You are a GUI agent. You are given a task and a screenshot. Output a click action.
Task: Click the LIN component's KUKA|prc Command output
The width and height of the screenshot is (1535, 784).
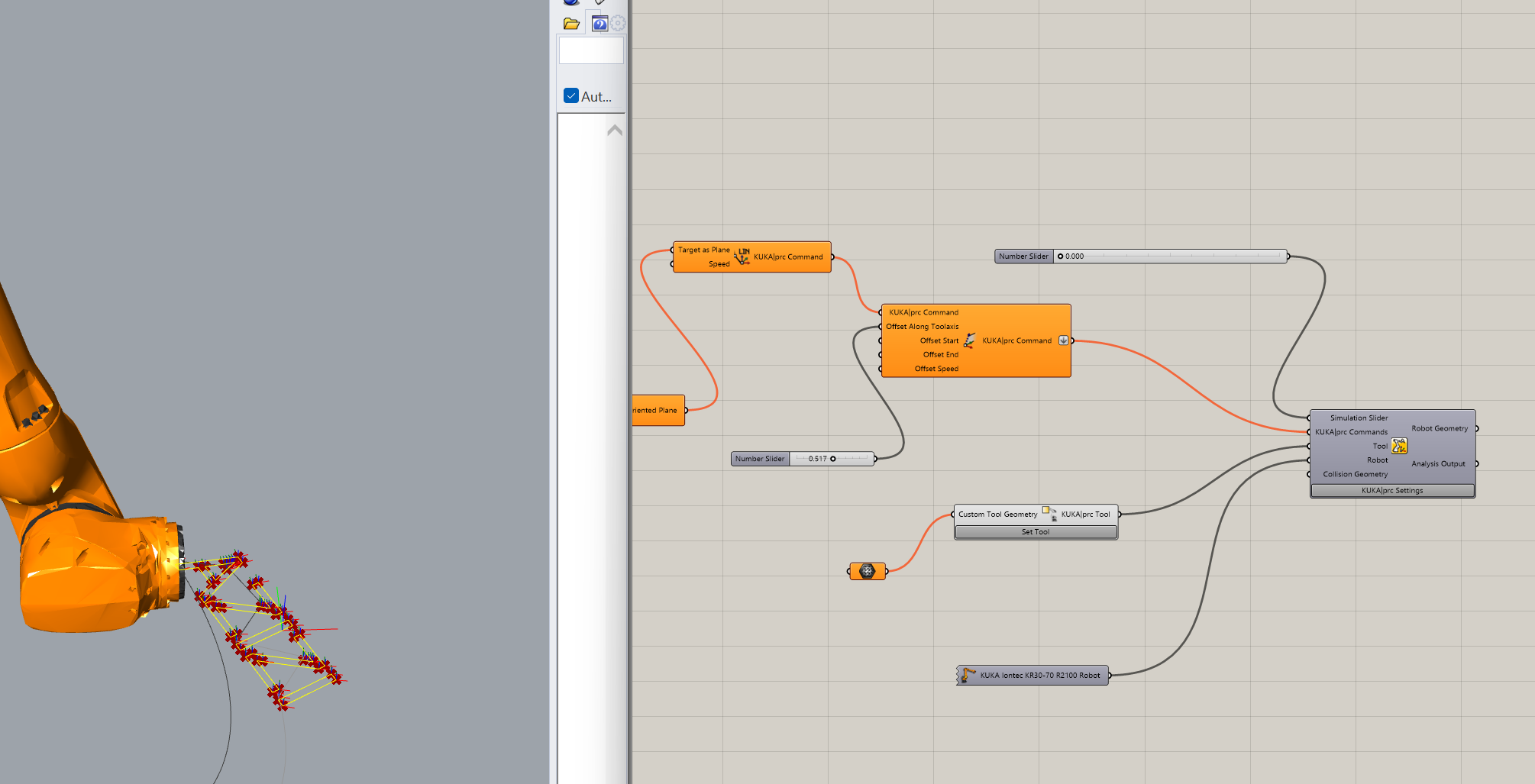[788, 257]
